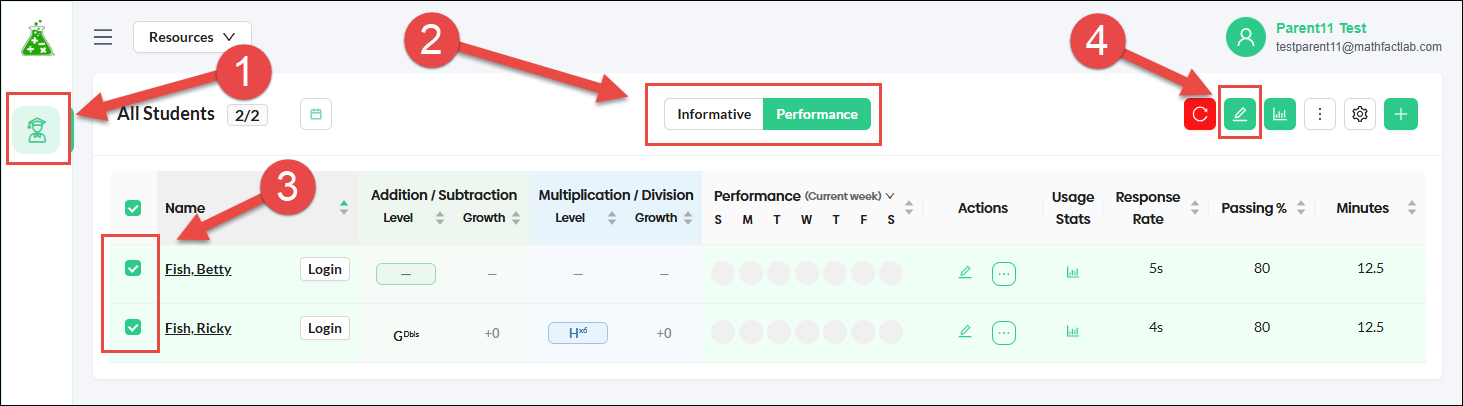Open the three-dot more options toolbar menu
Image resolution: width=1463 pixels, height=406 pixels.
pyautogui.click(x=1320, y=114)
